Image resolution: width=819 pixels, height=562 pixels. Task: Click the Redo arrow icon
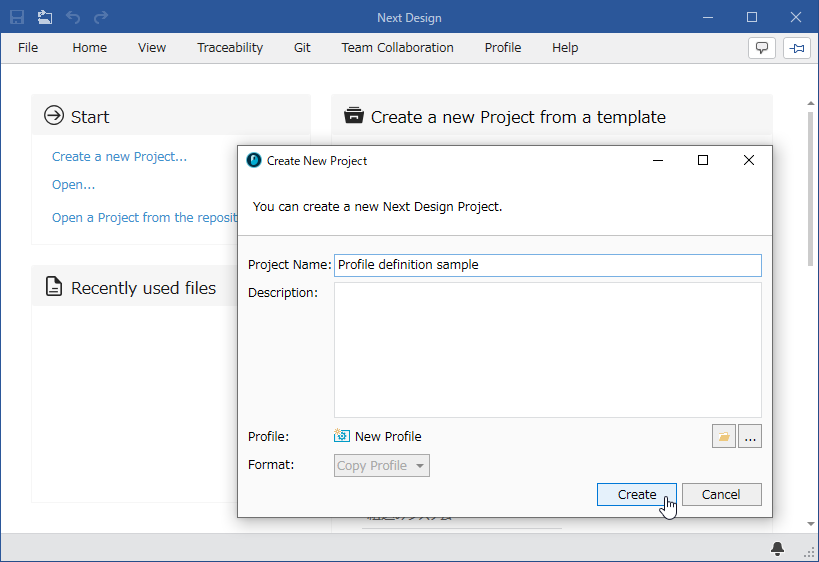tap(101, 17)
